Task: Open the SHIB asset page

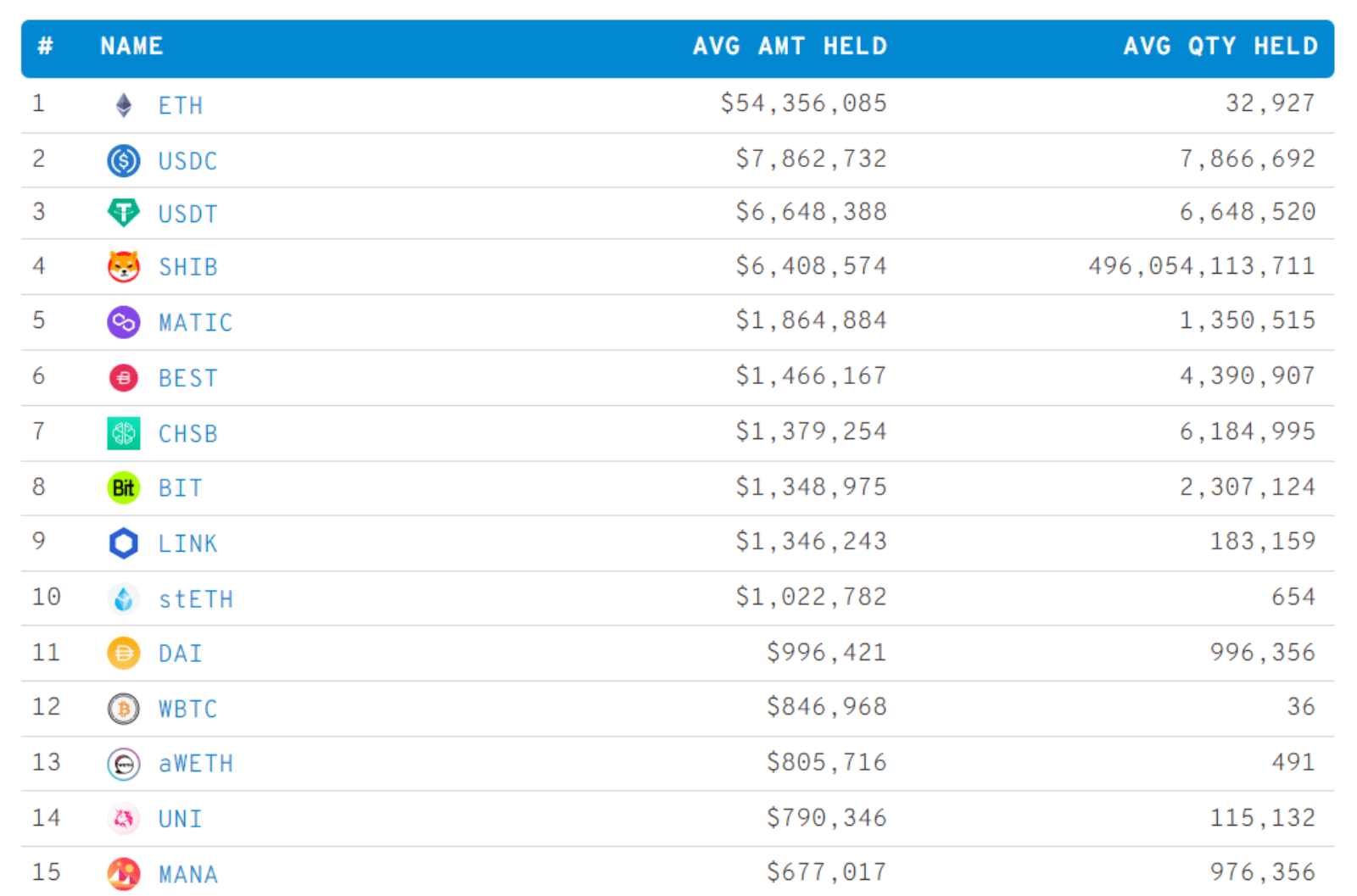Action: point(187,265)
